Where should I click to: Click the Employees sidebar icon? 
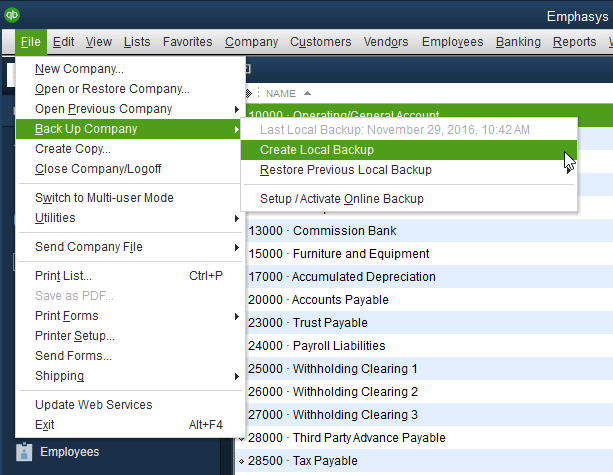click(x=24, y=452)
